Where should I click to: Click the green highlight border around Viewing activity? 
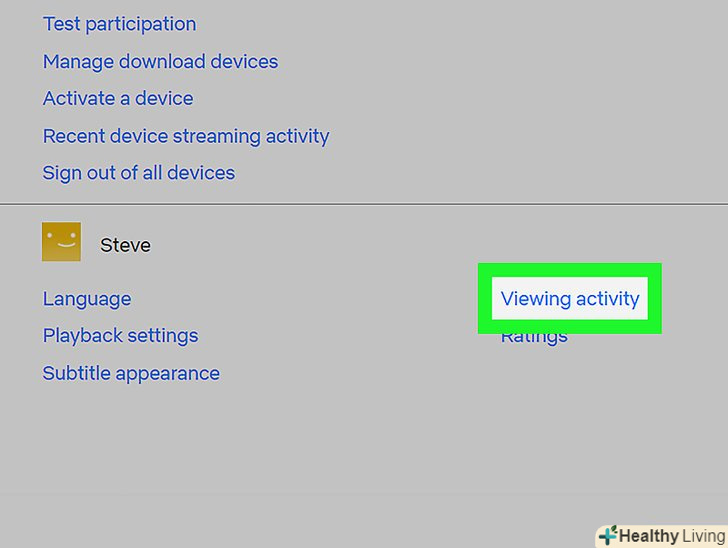pos(486,298)
